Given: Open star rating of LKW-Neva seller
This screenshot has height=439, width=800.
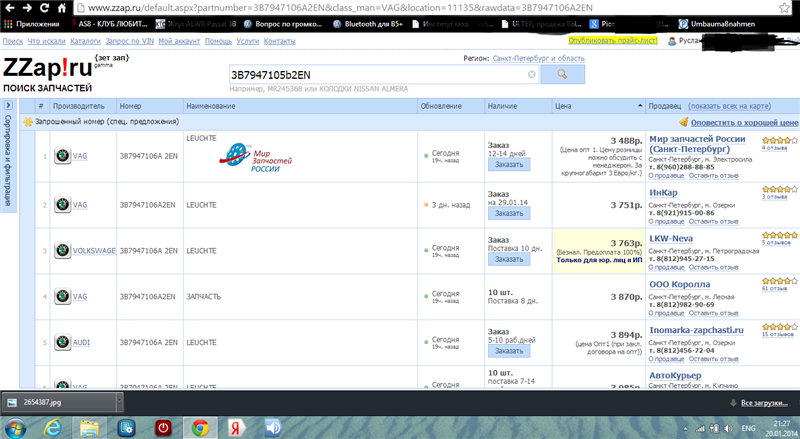Looking at the screenshot, I should click(x=780, y=235).
